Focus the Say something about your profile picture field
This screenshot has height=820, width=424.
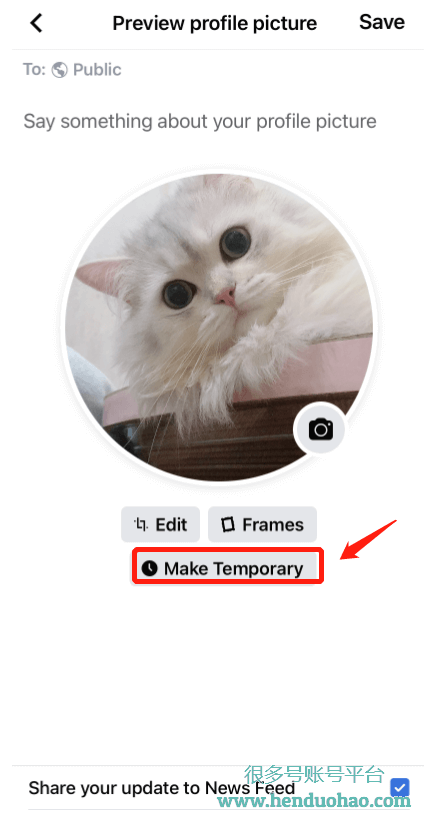tap(200, 121)
